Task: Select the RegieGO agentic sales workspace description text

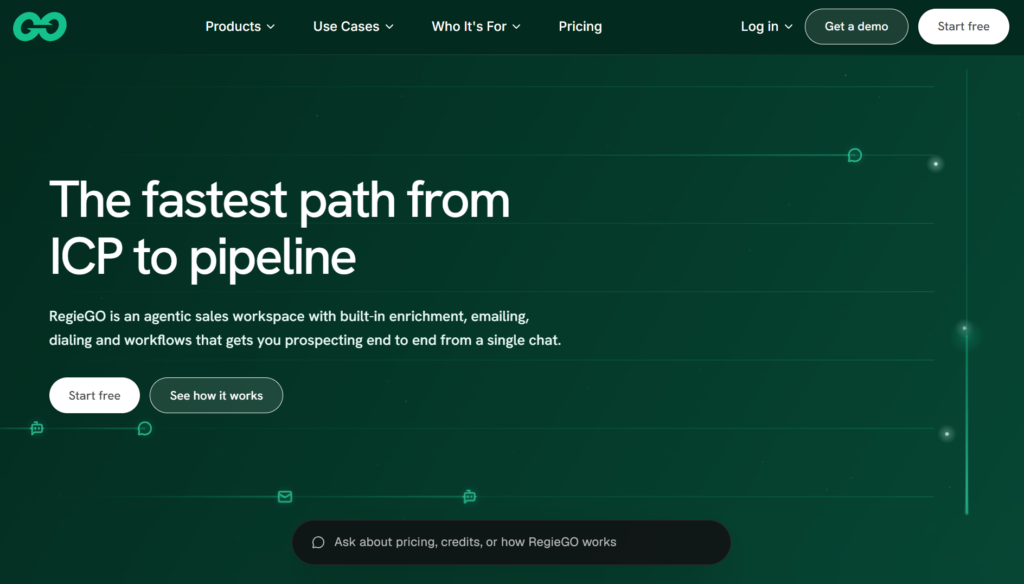Action: click(x=305, y=328)
